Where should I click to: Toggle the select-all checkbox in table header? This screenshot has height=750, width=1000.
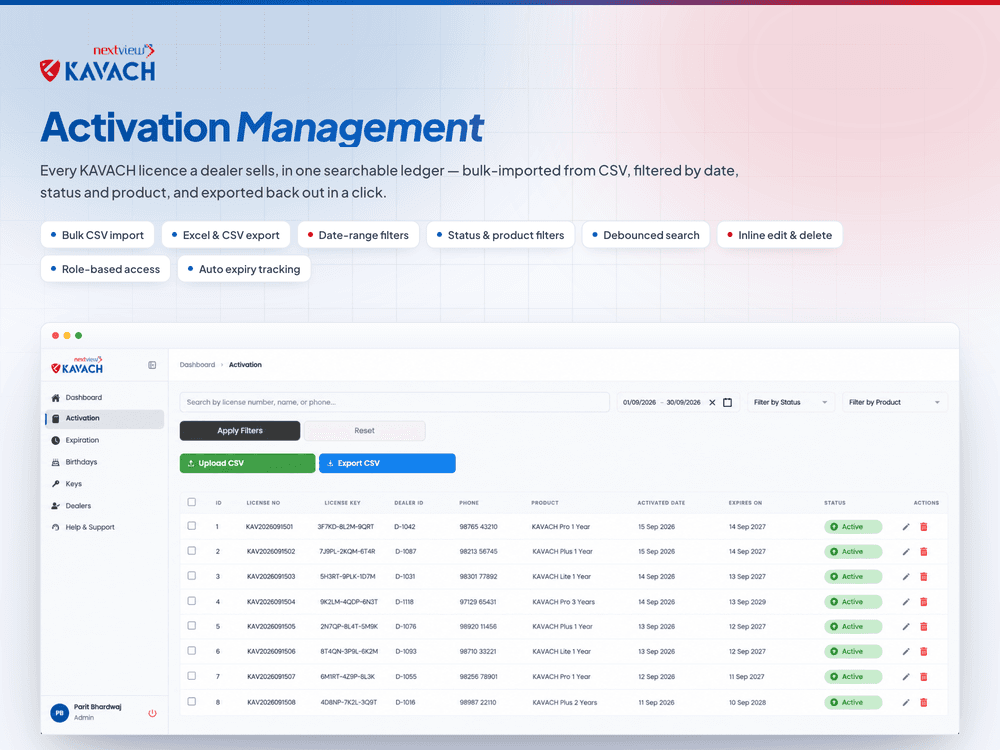(x=191, y=502)
